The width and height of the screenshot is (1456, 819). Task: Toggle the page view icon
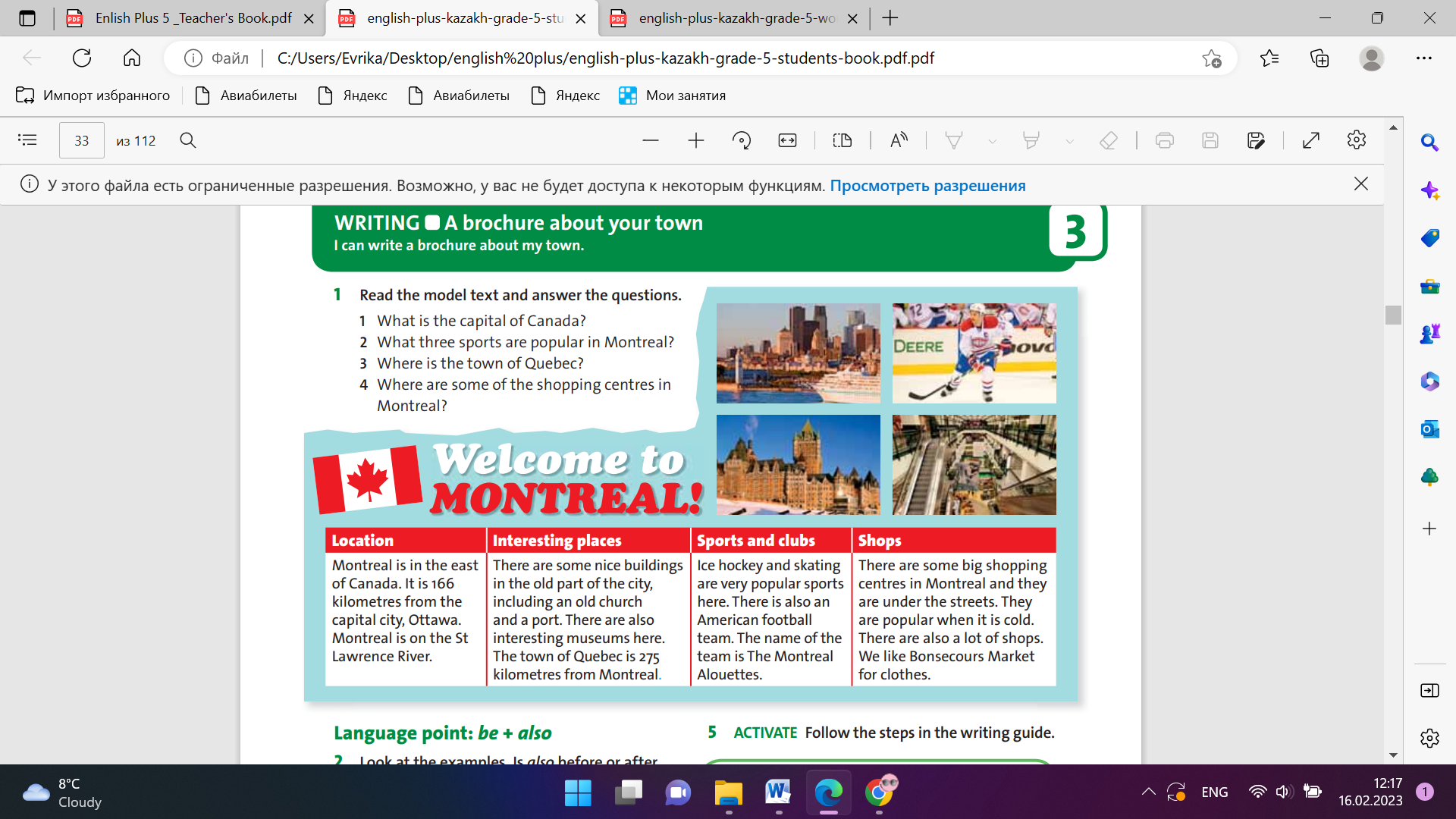coord(842,140)
